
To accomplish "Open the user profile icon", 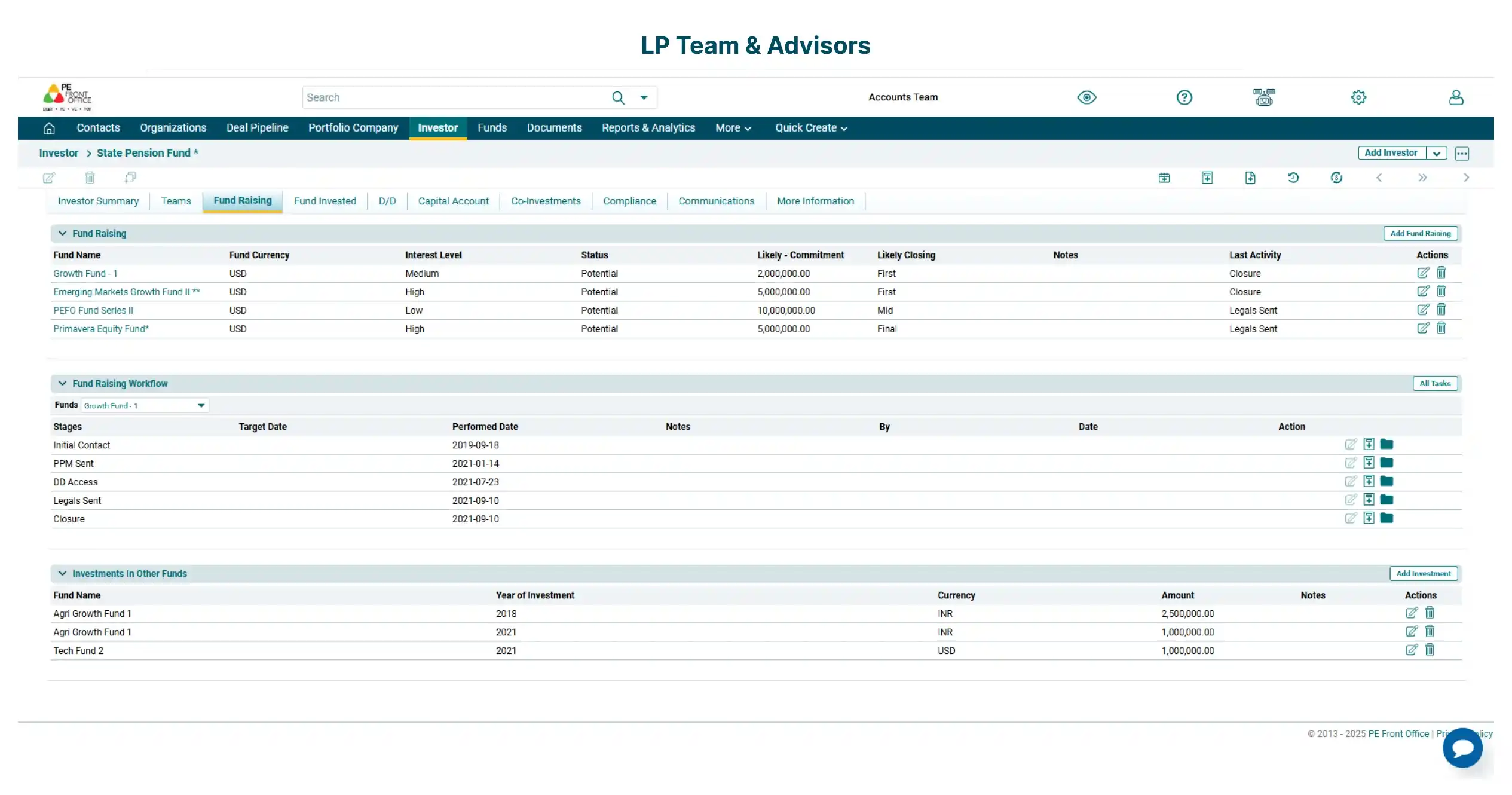I will coord(1456,97).
